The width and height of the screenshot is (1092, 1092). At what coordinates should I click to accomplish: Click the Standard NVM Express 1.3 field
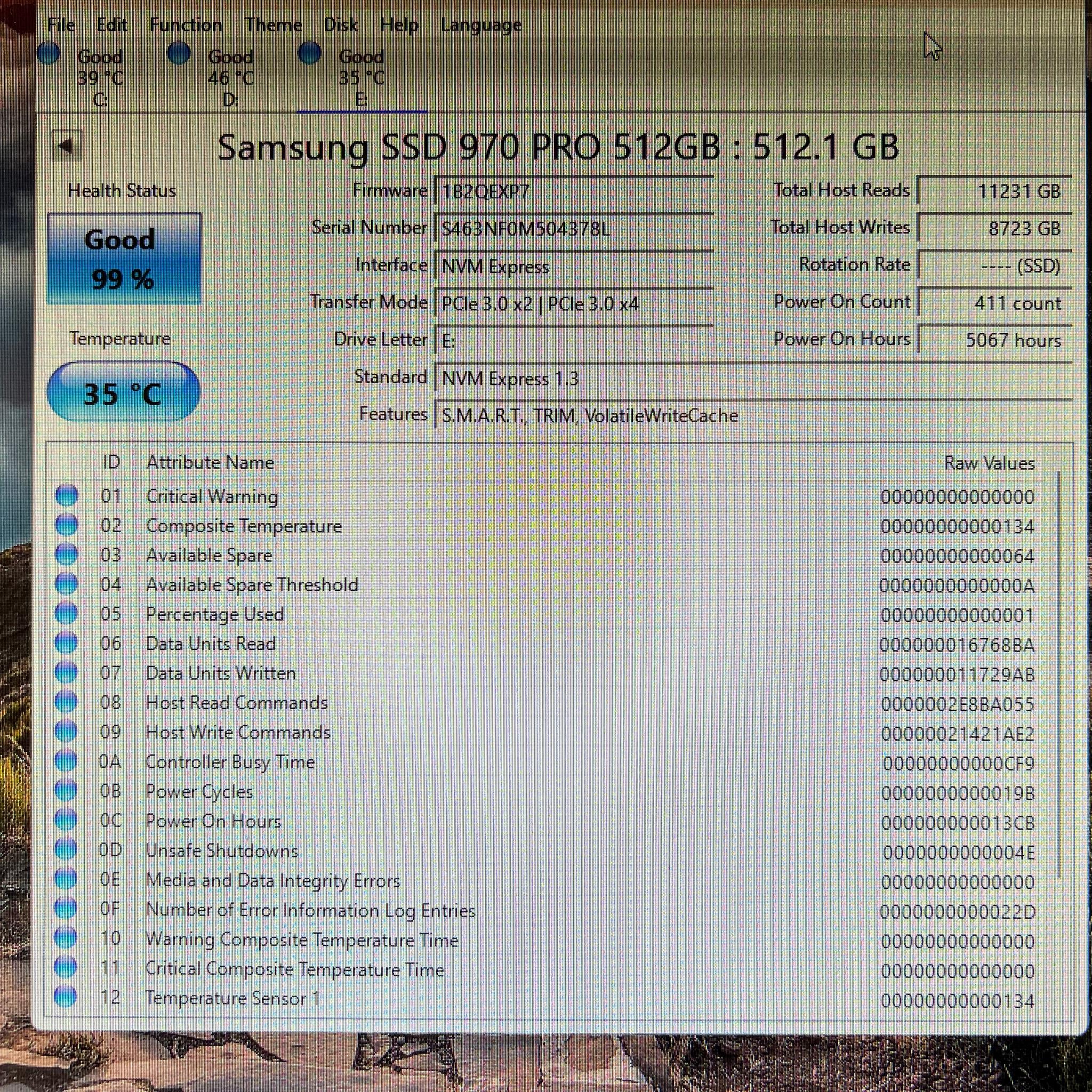753,378
